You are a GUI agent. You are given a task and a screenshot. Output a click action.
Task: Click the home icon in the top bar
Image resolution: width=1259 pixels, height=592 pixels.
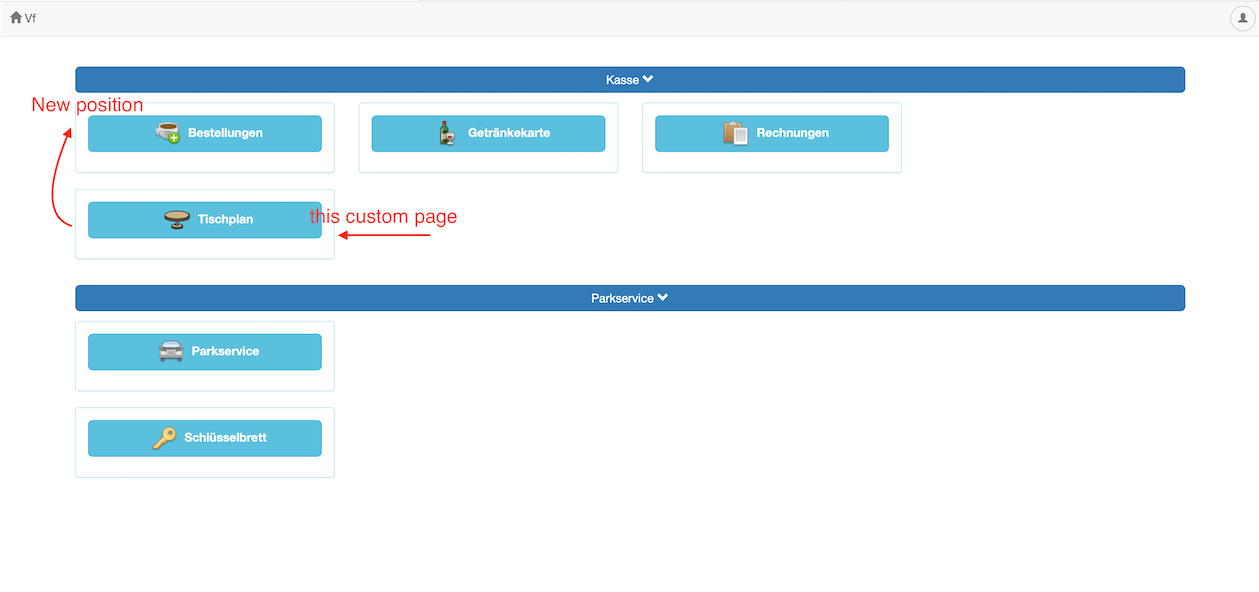tap(16, 17)
